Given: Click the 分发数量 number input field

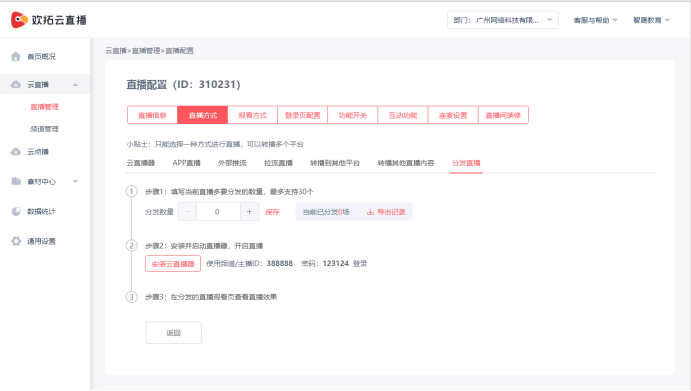Looking at the screenshot, I should [x=218, y=212].
